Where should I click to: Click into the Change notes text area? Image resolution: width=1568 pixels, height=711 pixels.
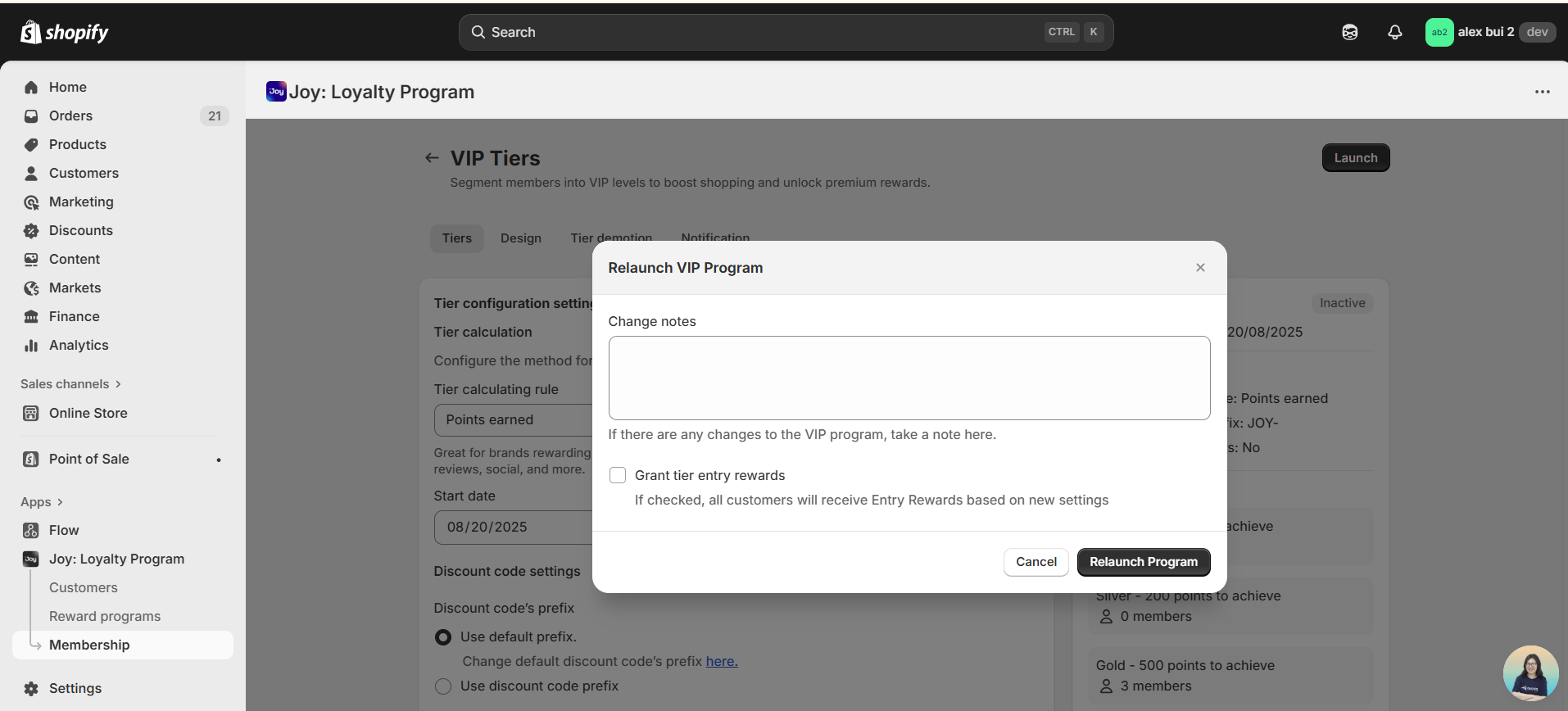[909, 378]
